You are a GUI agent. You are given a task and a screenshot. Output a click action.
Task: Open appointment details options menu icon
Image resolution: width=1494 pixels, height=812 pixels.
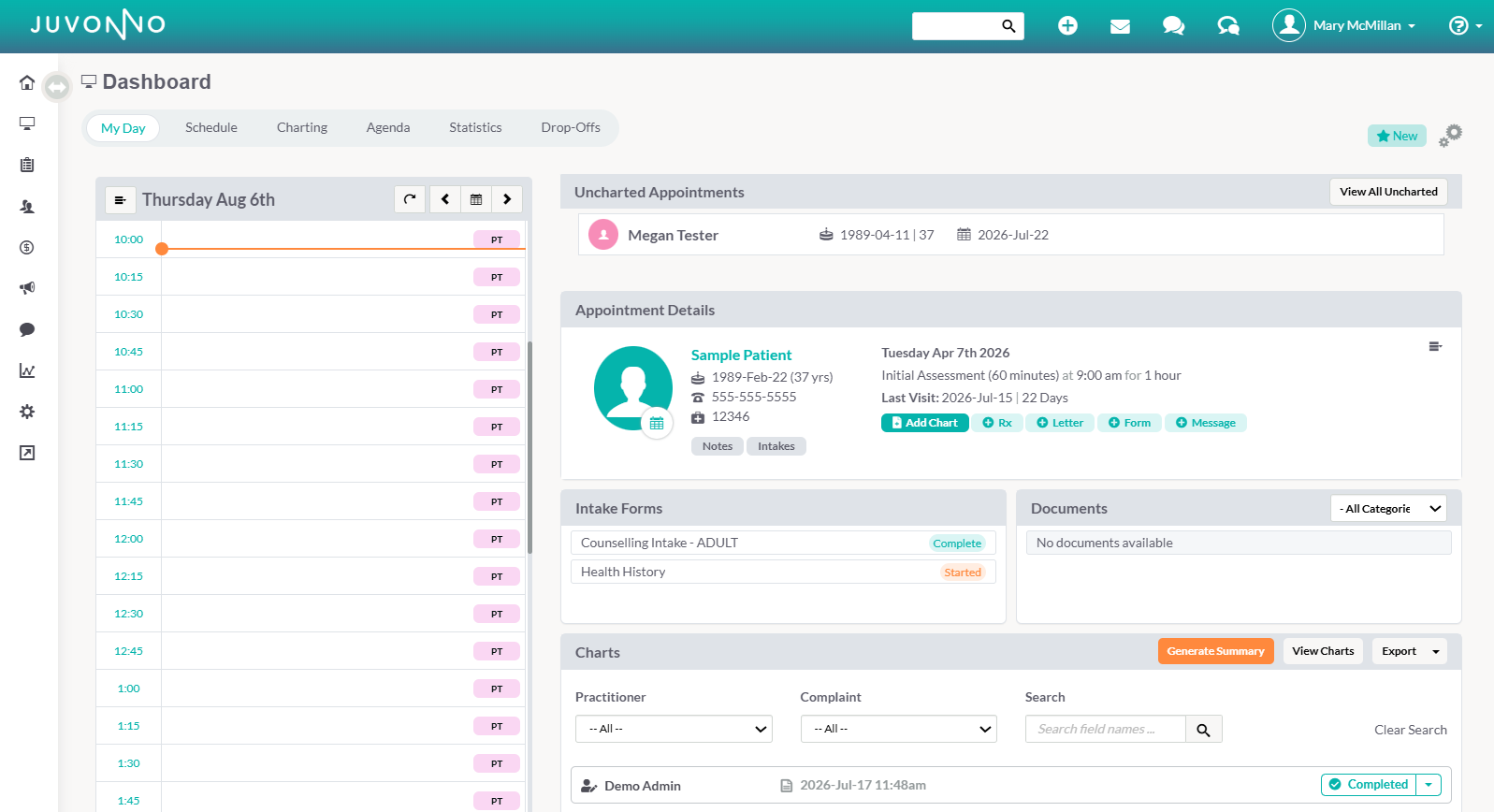tap(1435, 347)
